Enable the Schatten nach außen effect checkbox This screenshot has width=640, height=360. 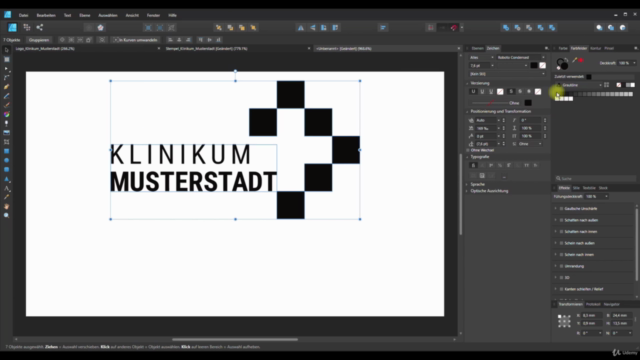[562, 220]
